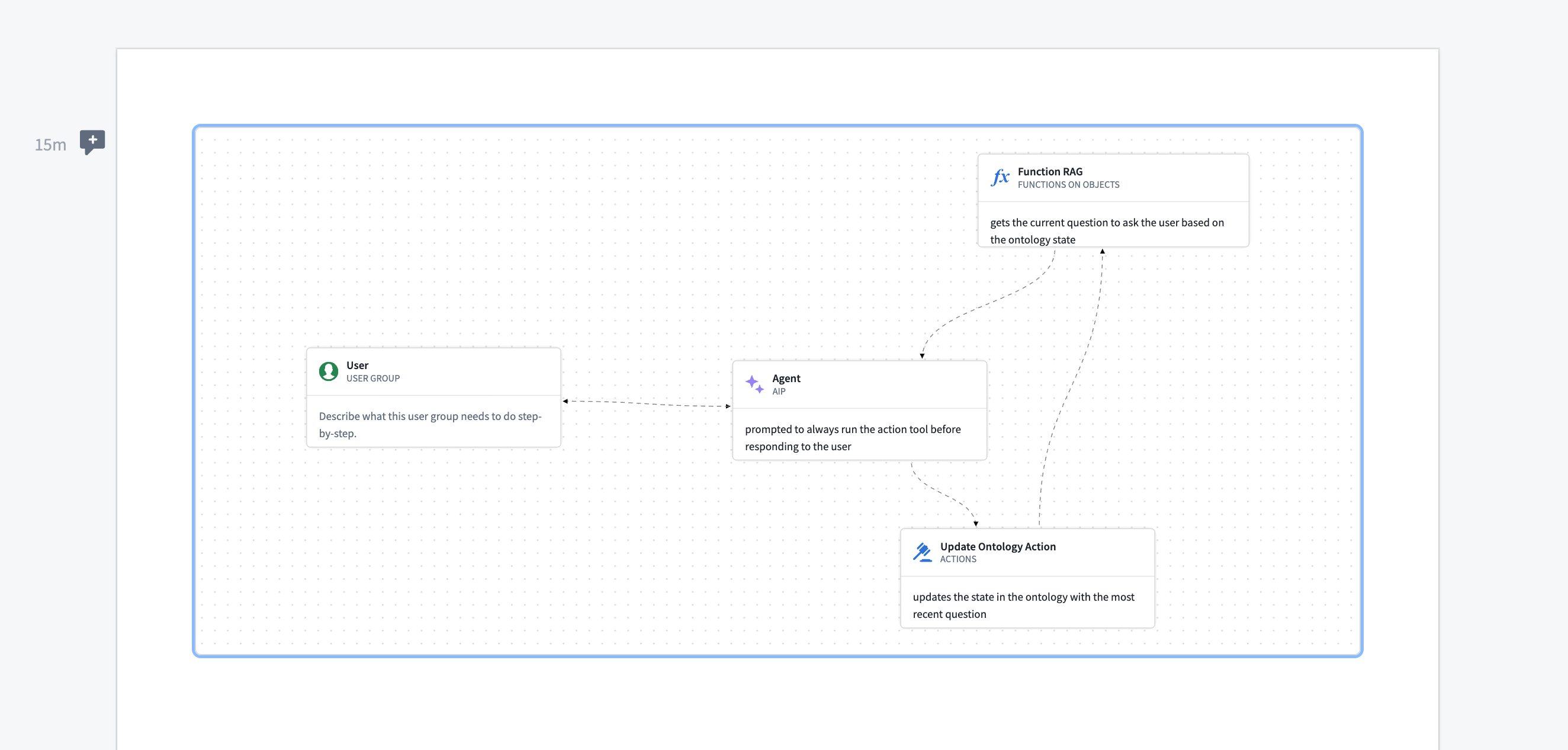This screenshot has width=1568, height=750.
Task: Click the USER GROUP subtitle under User
Action: (372, 378)
